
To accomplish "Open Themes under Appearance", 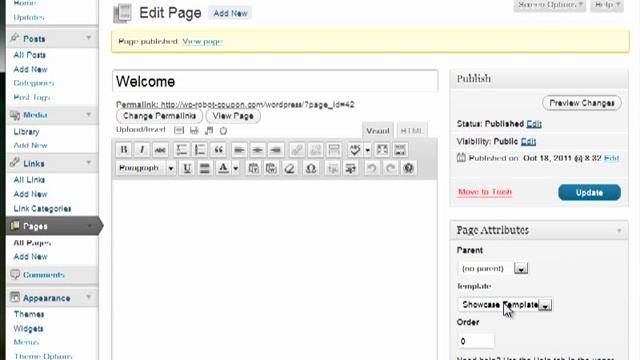I will click(x=29, y=314).
